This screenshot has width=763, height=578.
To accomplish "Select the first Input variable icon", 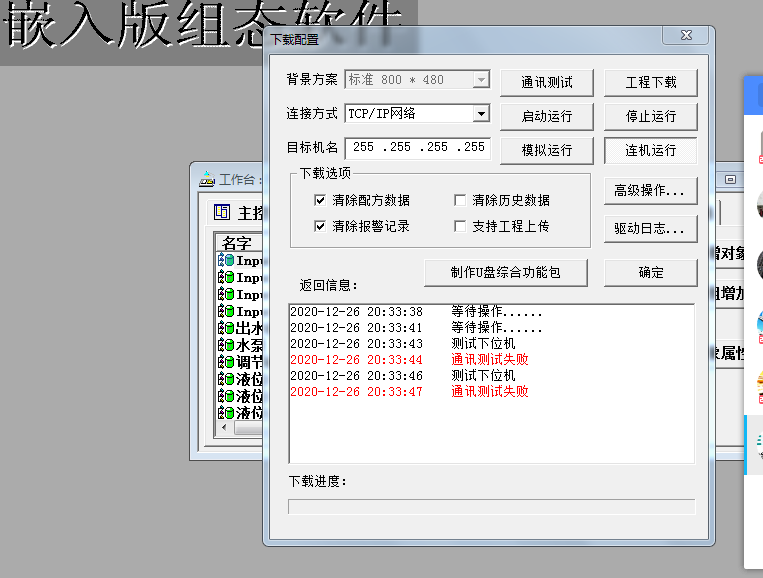I will click(x=226, y=260).
